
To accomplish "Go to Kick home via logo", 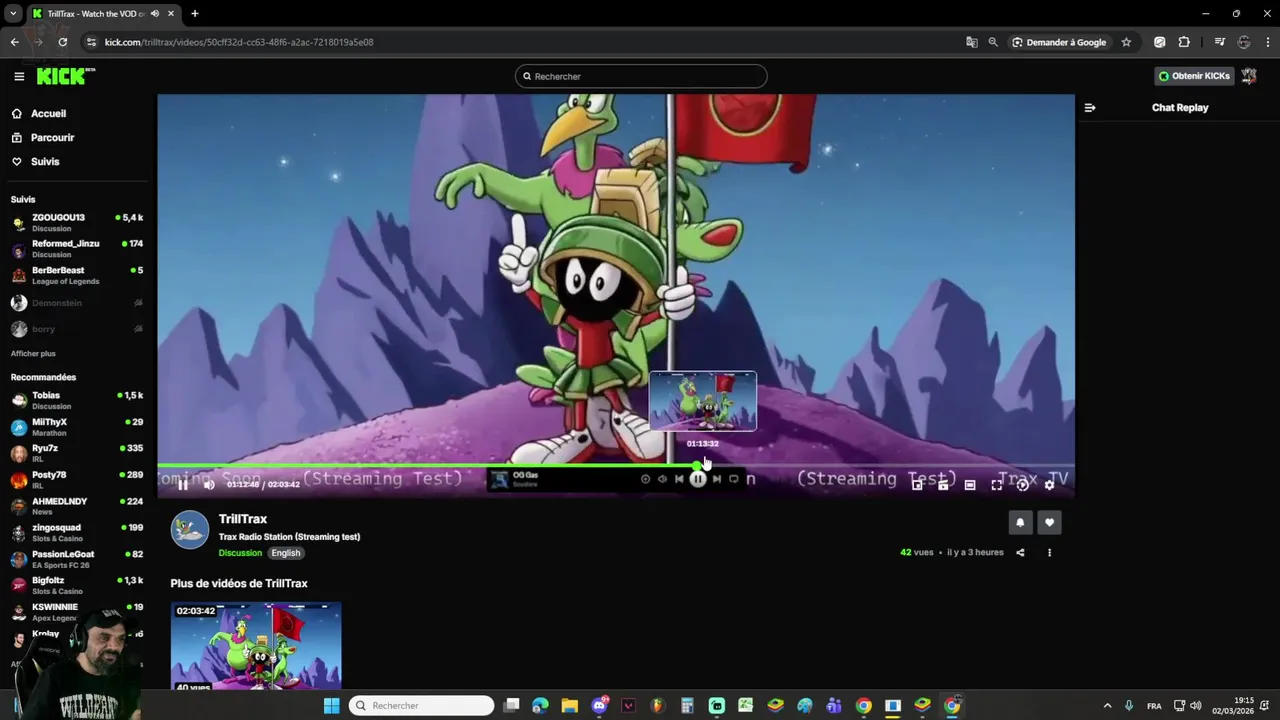I will (x=65, y=76).
